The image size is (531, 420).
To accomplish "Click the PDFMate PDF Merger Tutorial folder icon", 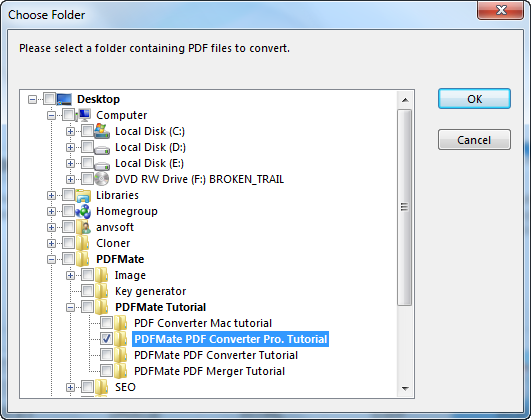I will 121,371.
